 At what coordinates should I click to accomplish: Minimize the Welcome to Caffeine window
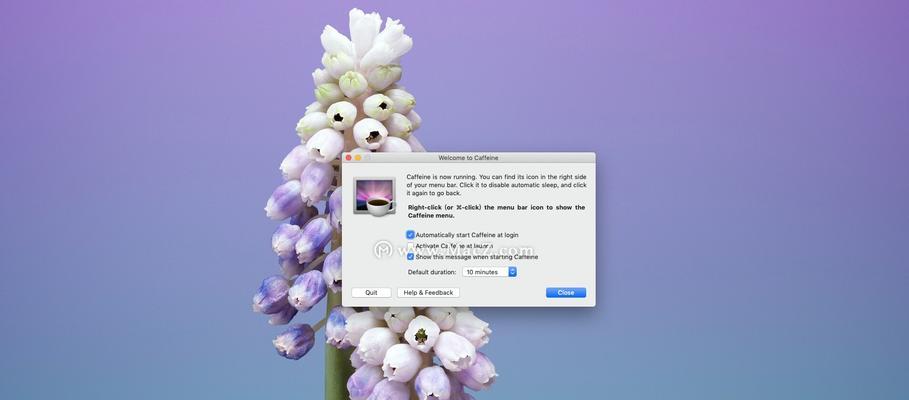point(358,158)
